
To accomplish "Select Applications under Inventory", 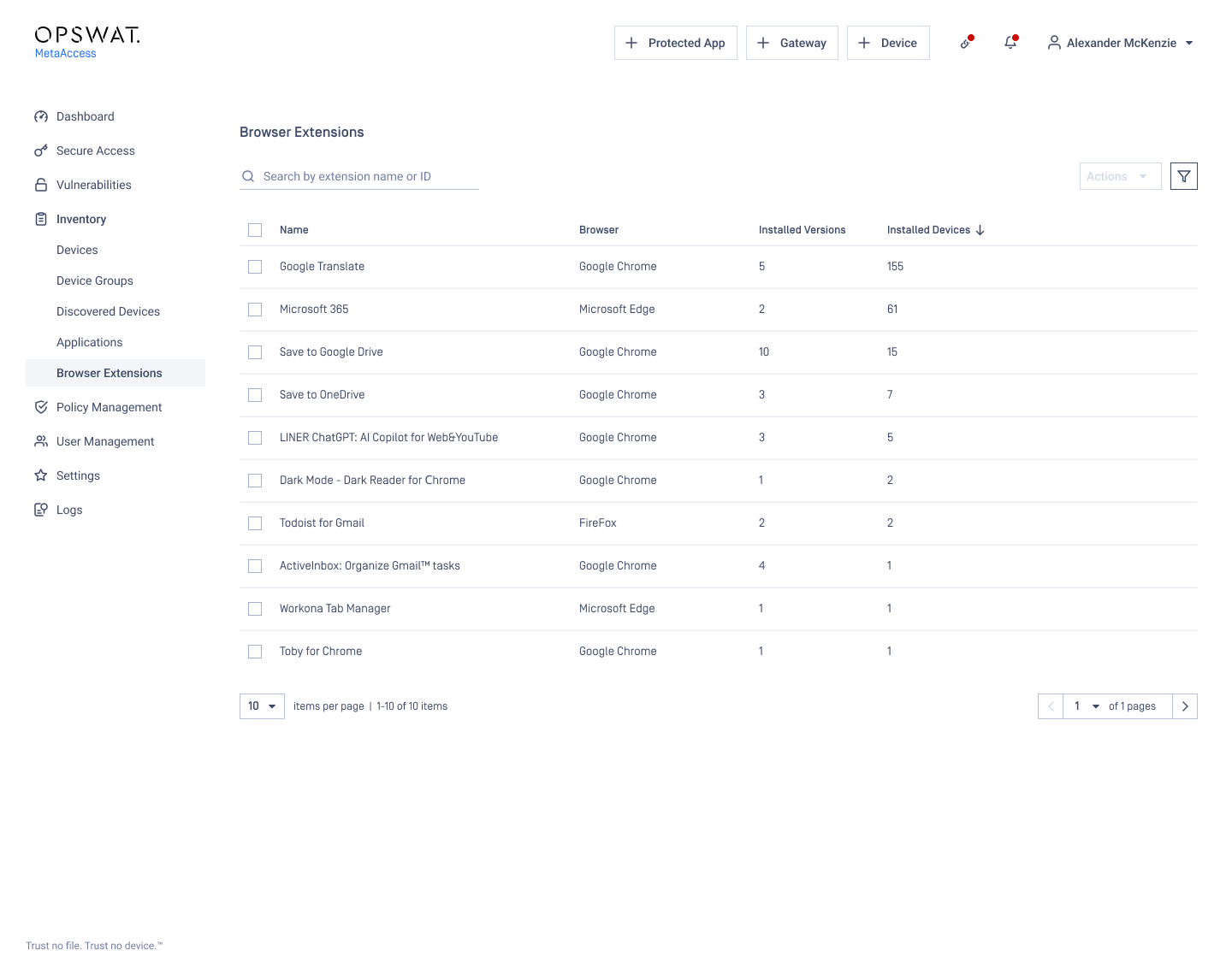I will coord(90,342).
